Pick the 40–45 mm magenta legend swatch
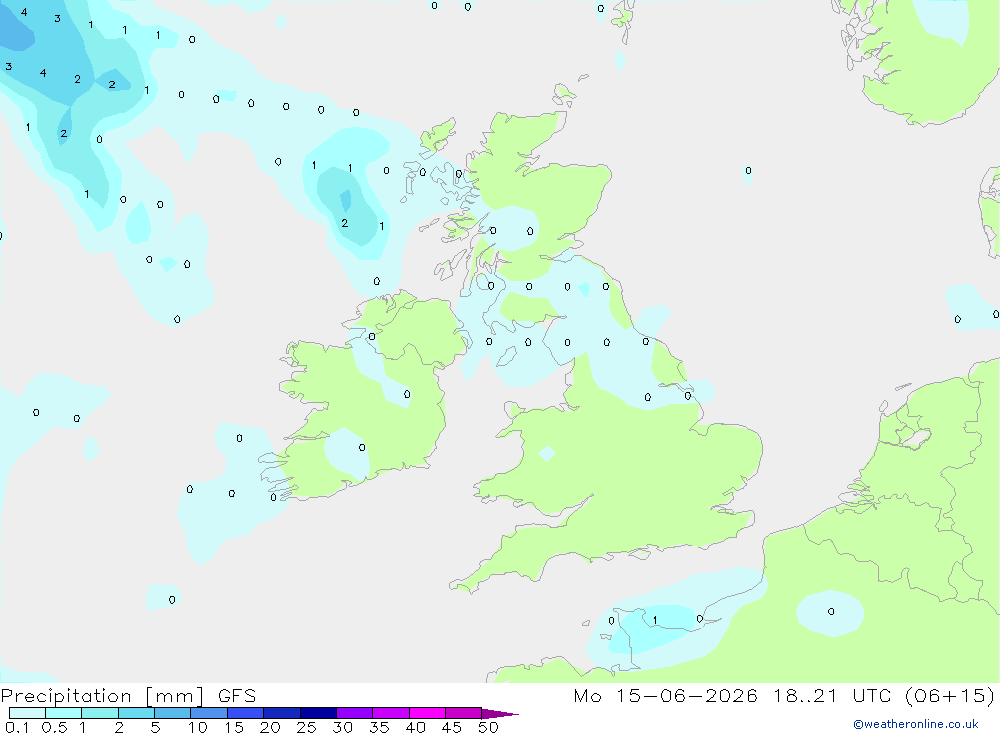 427,713
